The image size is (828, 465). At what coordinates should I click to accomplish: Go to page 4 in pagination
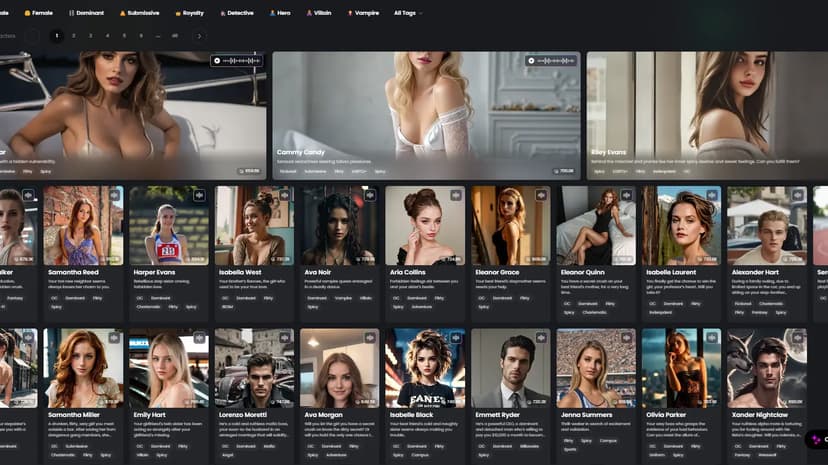[107, 36]
